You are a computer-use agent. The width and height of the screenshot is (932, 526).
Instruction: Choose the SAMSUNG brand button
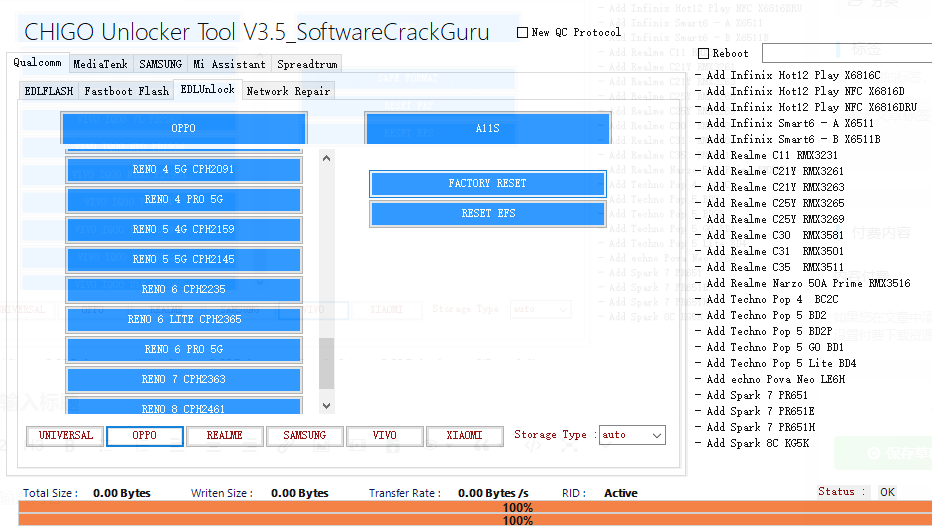point(304,436)
